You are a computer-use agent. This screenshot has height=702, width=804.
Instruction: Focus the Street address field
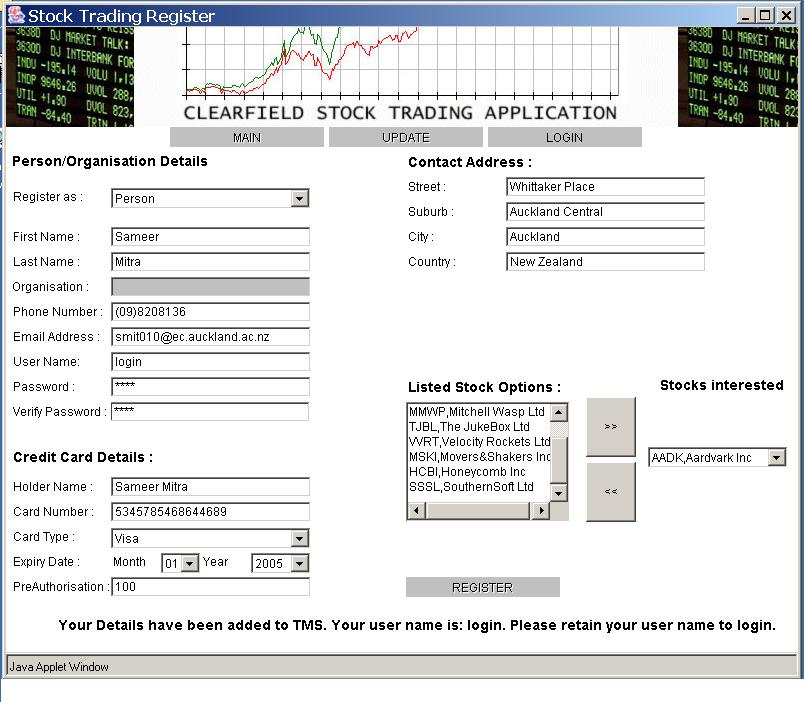point(605,187)
